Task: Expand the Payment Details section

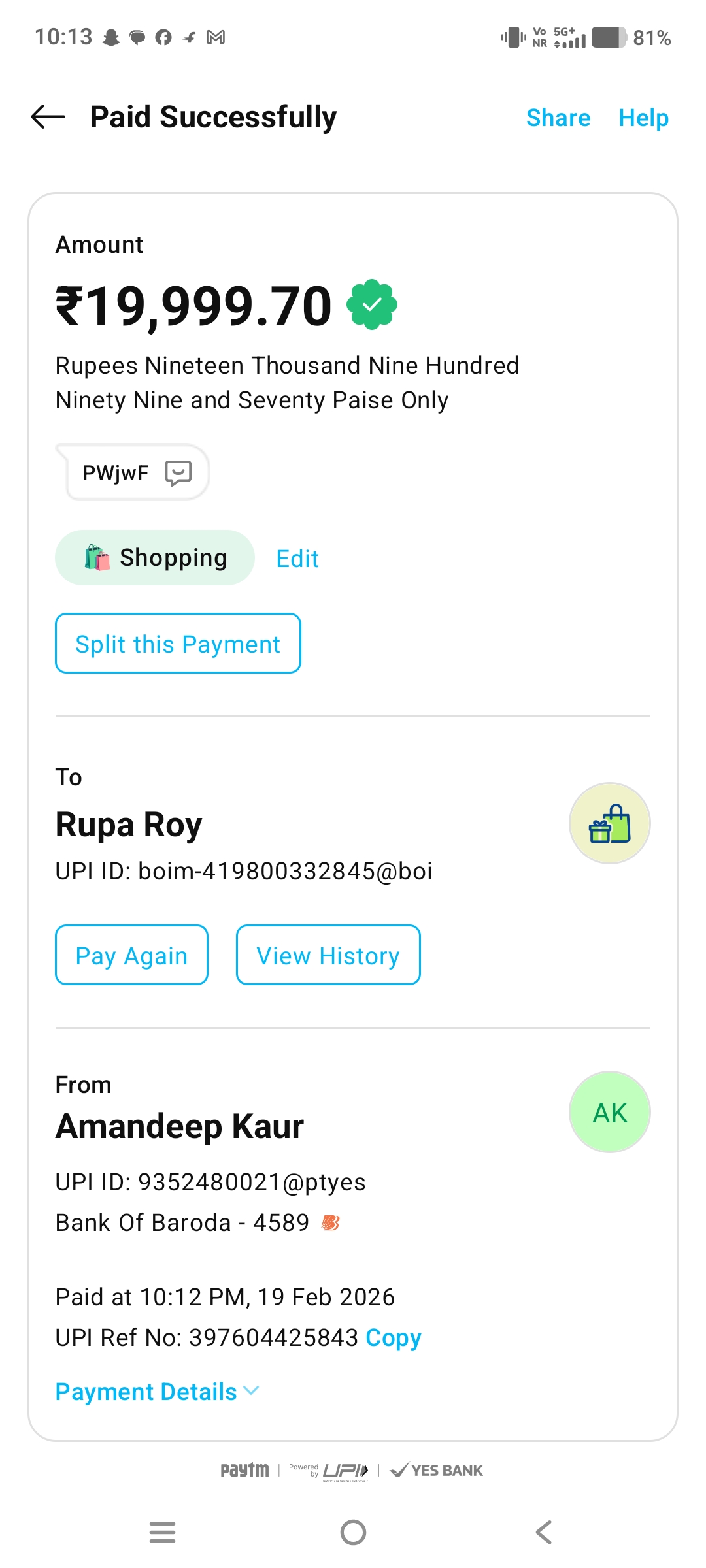Action: [x=157, y=1392]
